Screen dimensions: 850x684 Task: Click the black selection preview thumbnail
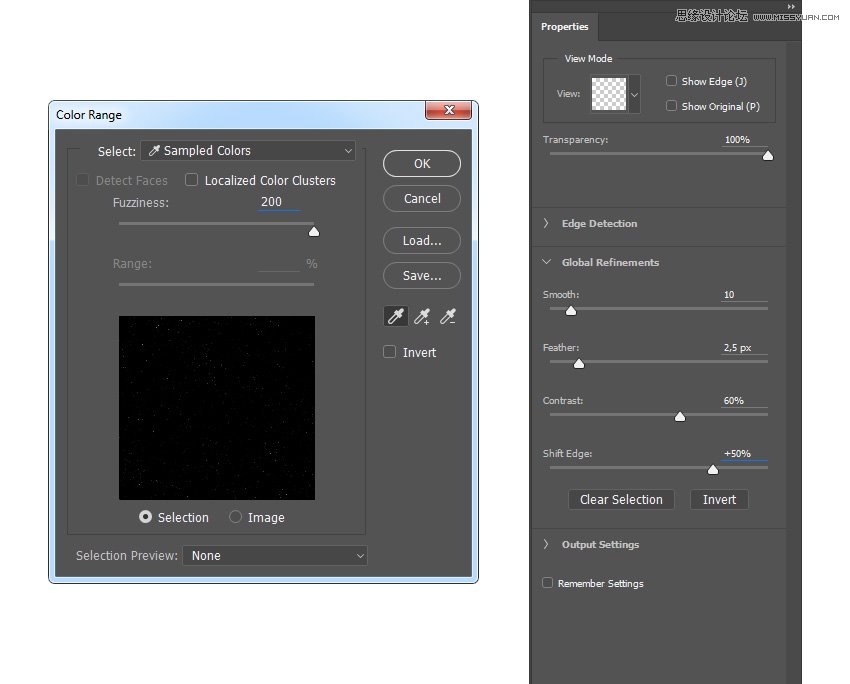(x=217, y=407)
